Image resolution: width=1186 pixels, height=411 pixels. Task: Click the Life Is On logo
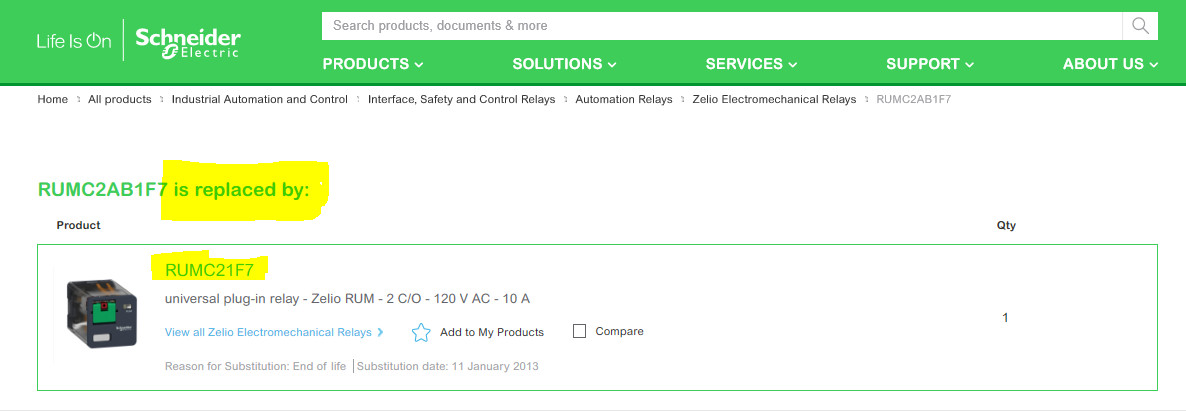point(73,41)
